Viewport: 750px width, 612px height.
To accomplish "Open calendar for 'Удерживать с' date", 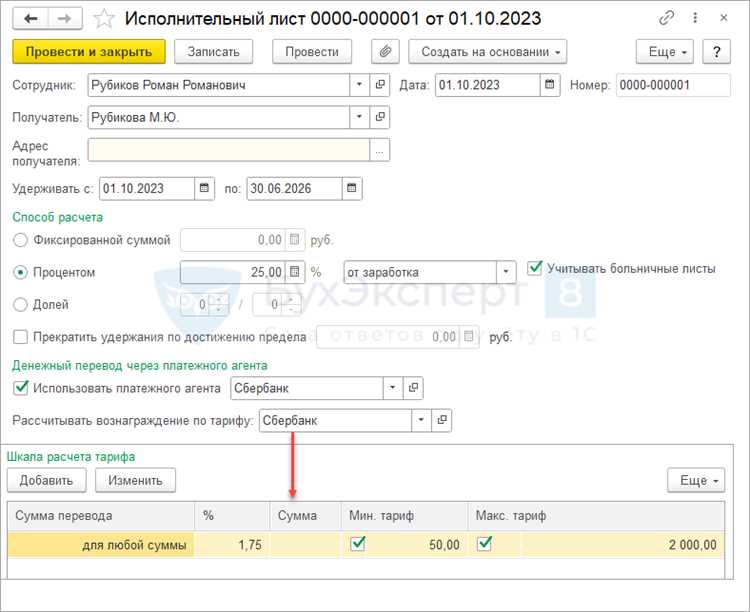I will [x=205, y=188].
